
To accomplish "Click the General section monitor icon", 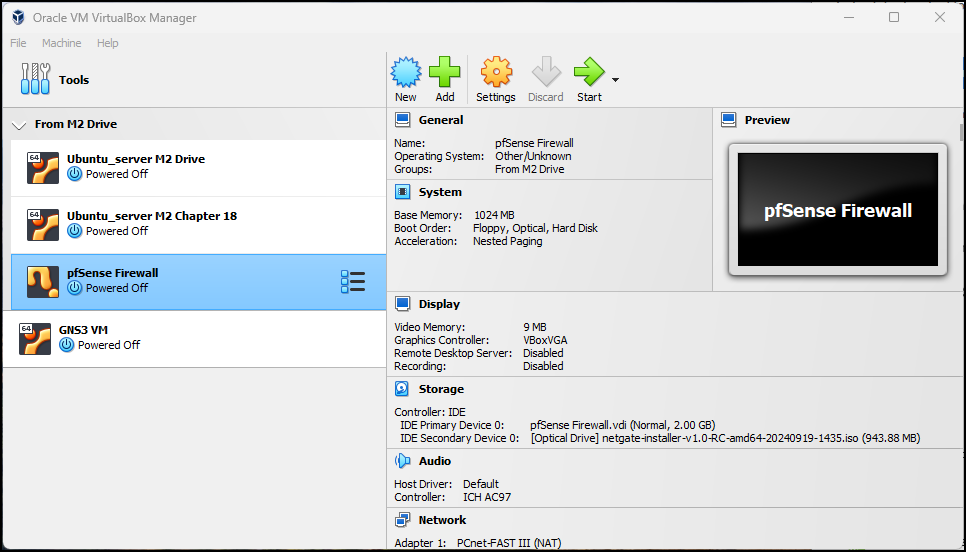I will 402,120.
